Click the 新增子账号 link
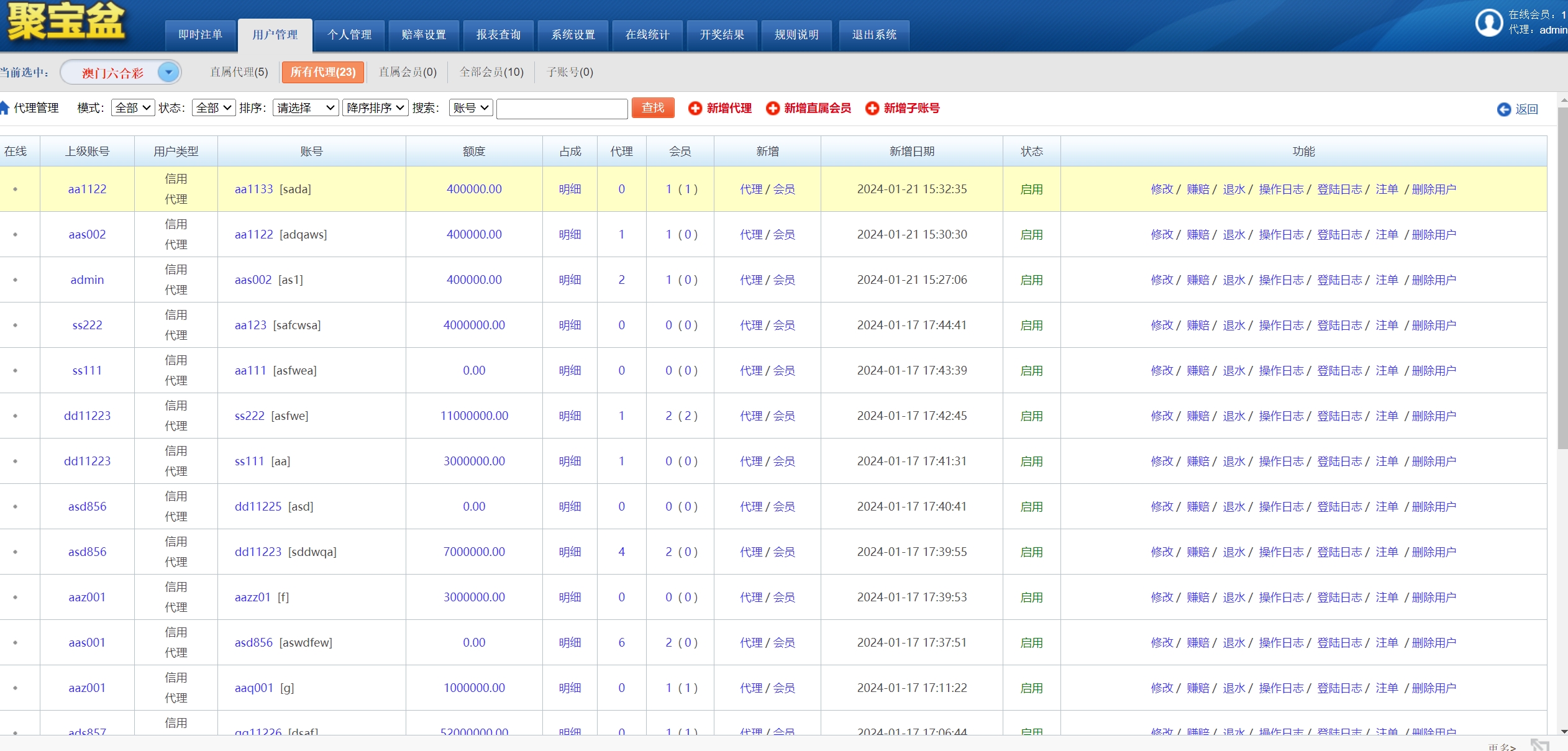Viewport: 1568px width, 751px height. click(x=912, y=108)
